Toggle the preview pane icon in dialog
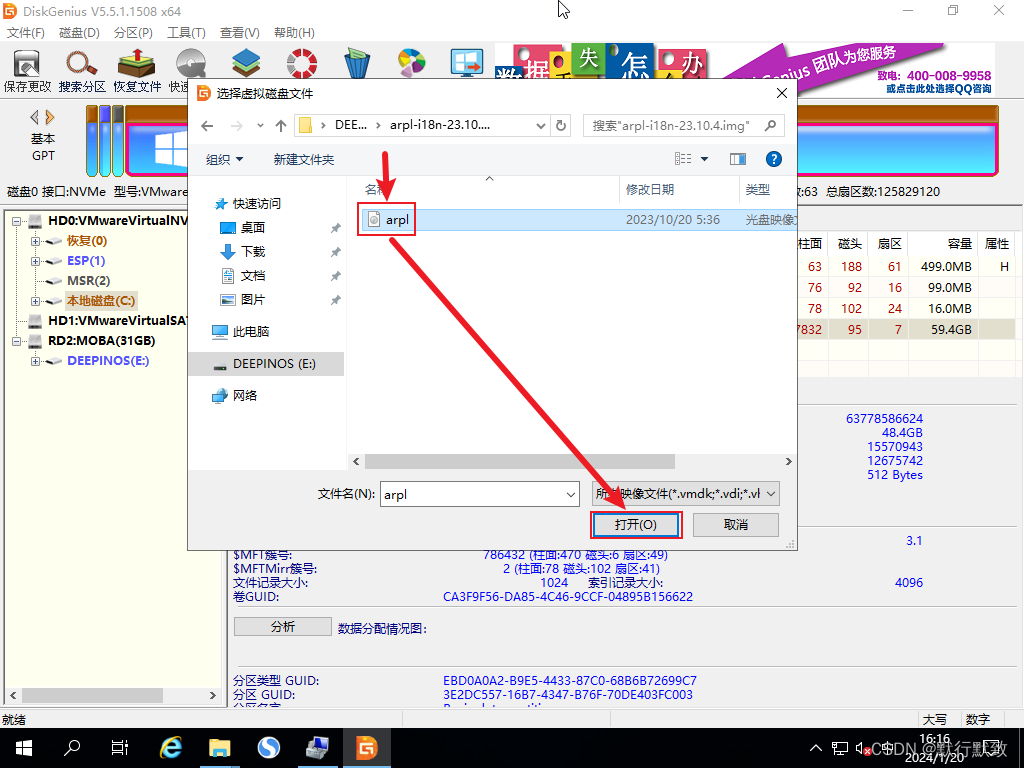The height and width of the screenshot is (768, 1024). 738,159
